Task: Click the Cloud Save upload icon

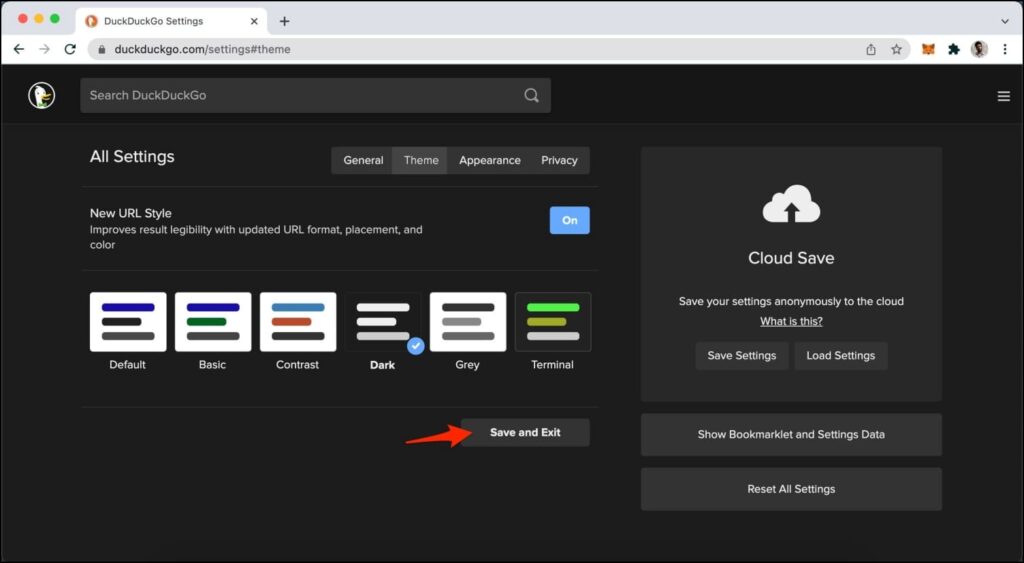Action: coord(791,204)
